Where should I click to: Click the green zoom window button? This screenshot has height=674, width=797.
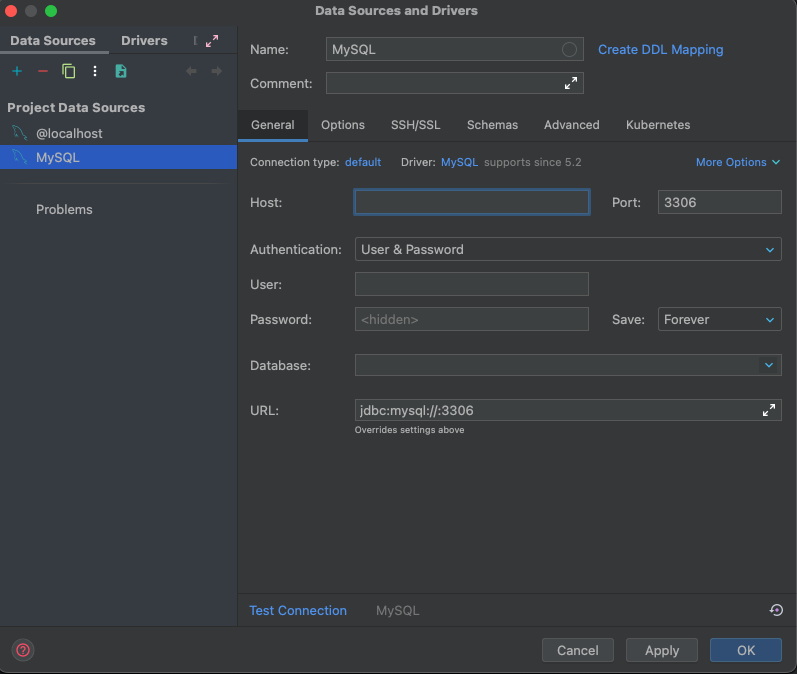click(51, 11)
